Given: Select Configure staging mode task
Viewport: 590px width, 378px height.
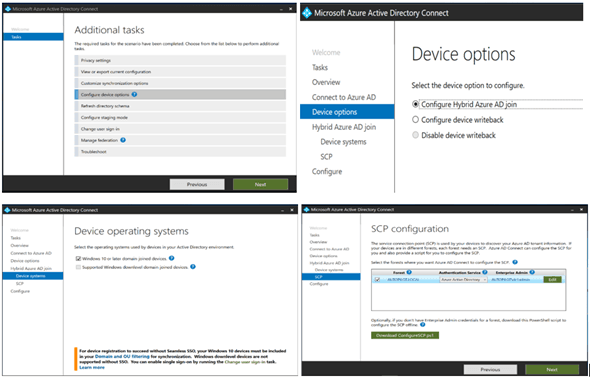Looking at the screenshot, I should 180,117.
